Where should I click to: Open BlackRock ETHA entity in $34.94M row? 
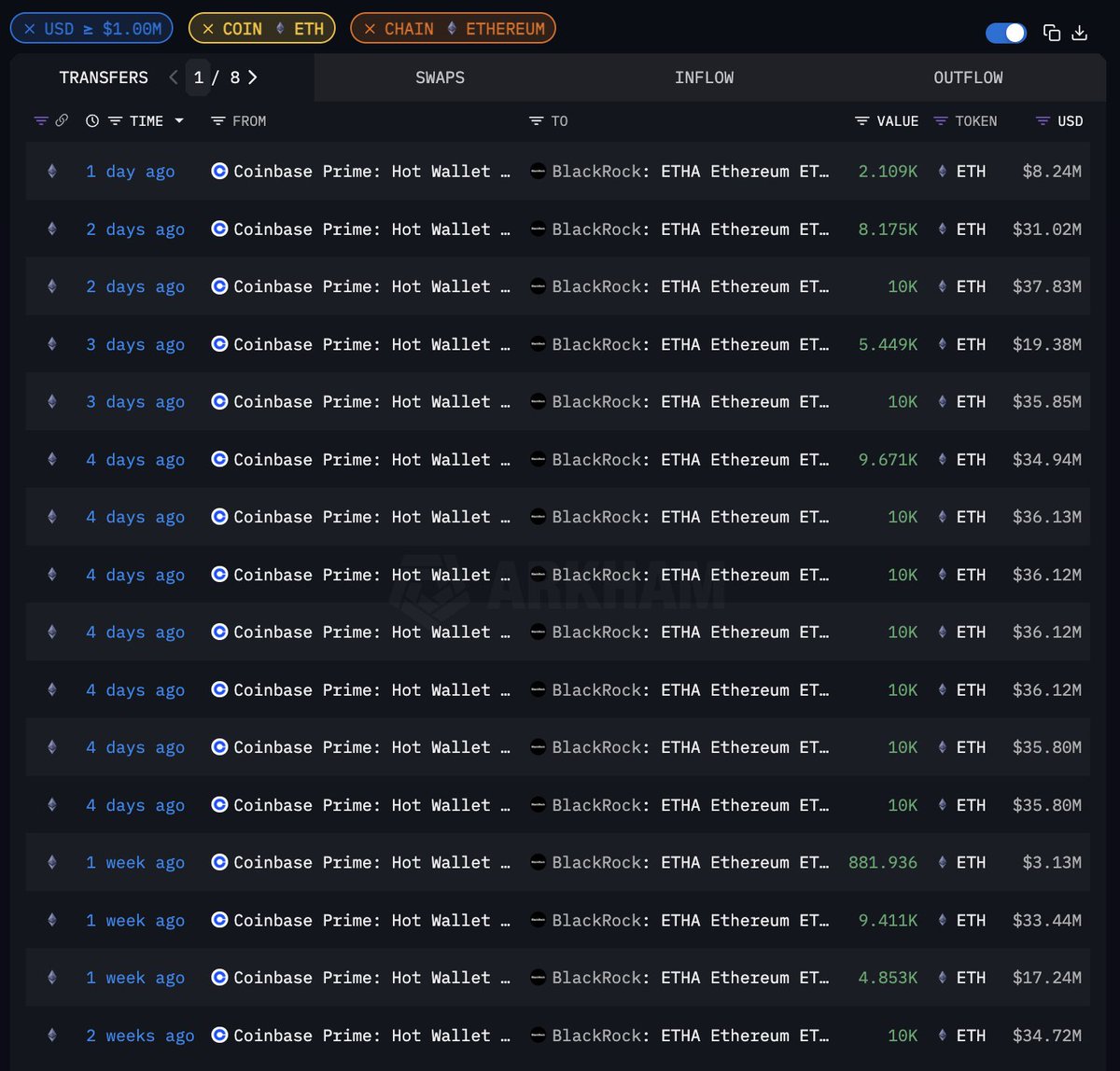(x=690, y=460)
